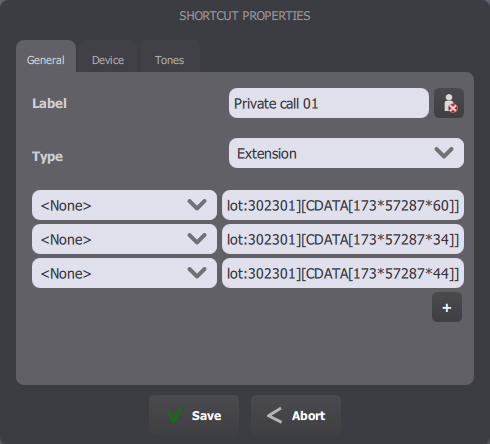Edit the extension field ending in *60]]

[343, 205]
